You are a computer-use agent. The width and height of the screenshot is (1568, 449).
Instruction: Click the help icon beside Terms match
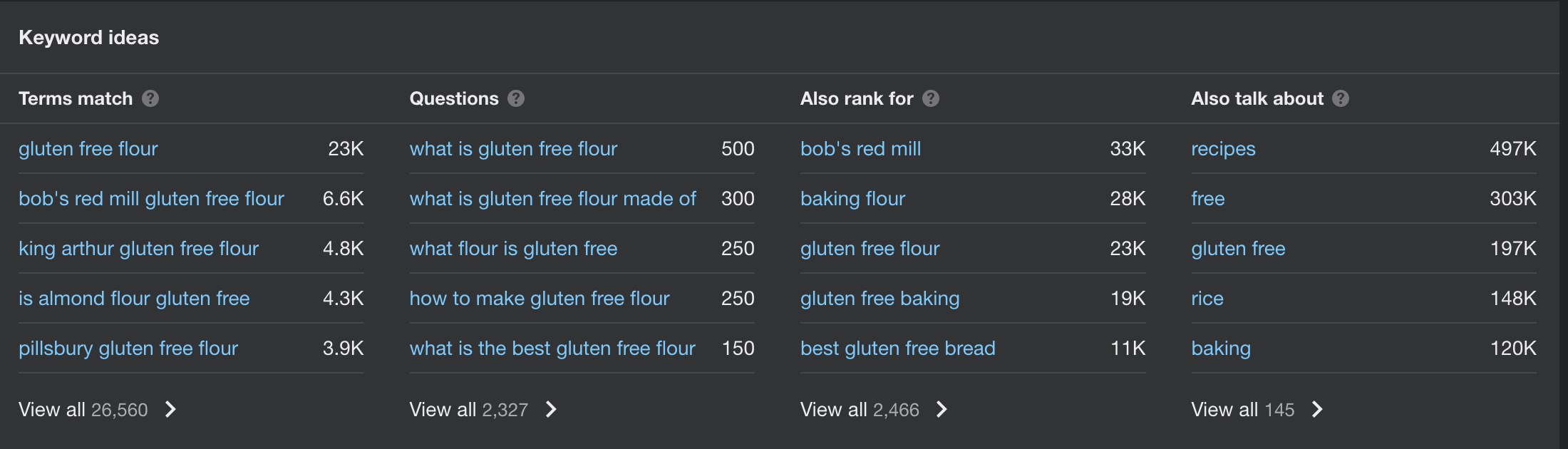click(150, 98)
